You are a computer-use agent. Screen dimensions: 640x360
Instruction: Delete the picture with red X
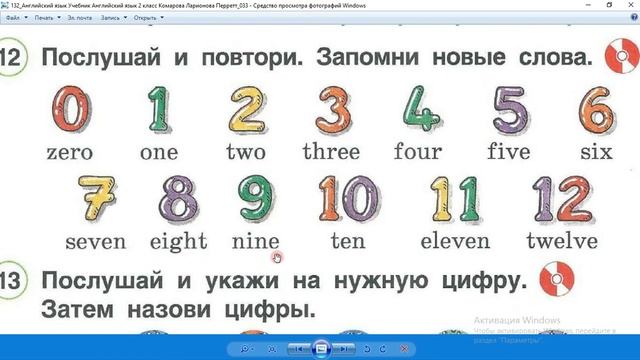pyautogui.click(x=404, y=349)
